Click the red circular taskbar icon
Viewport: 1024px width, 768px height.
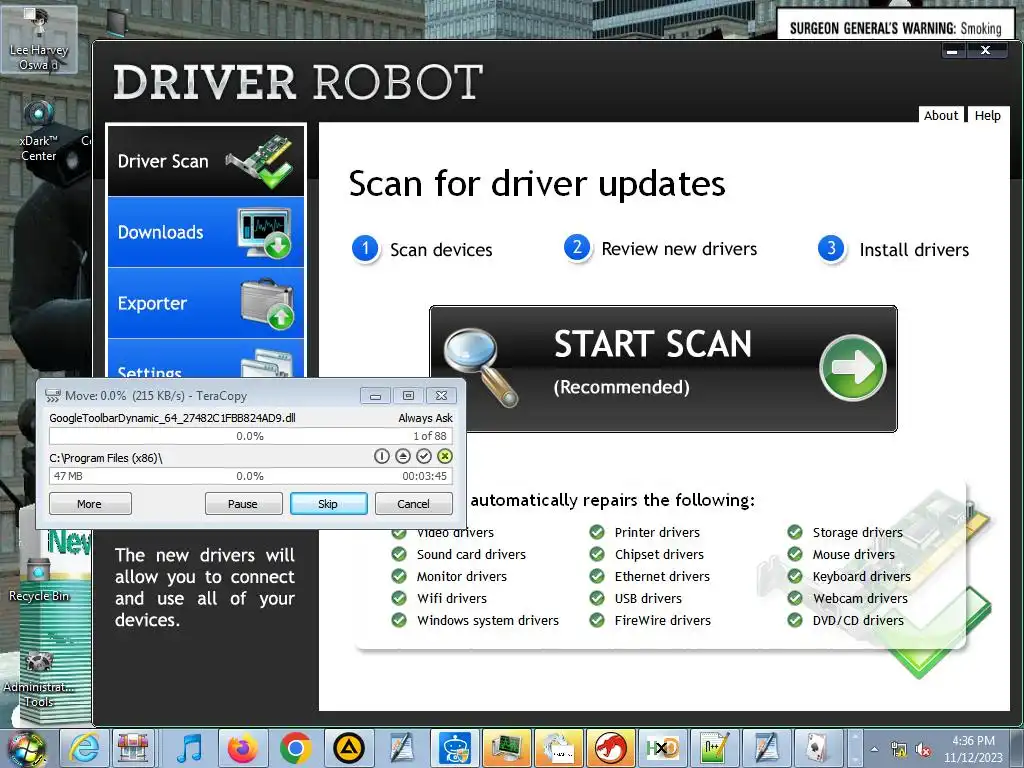(x=610, y=748)
